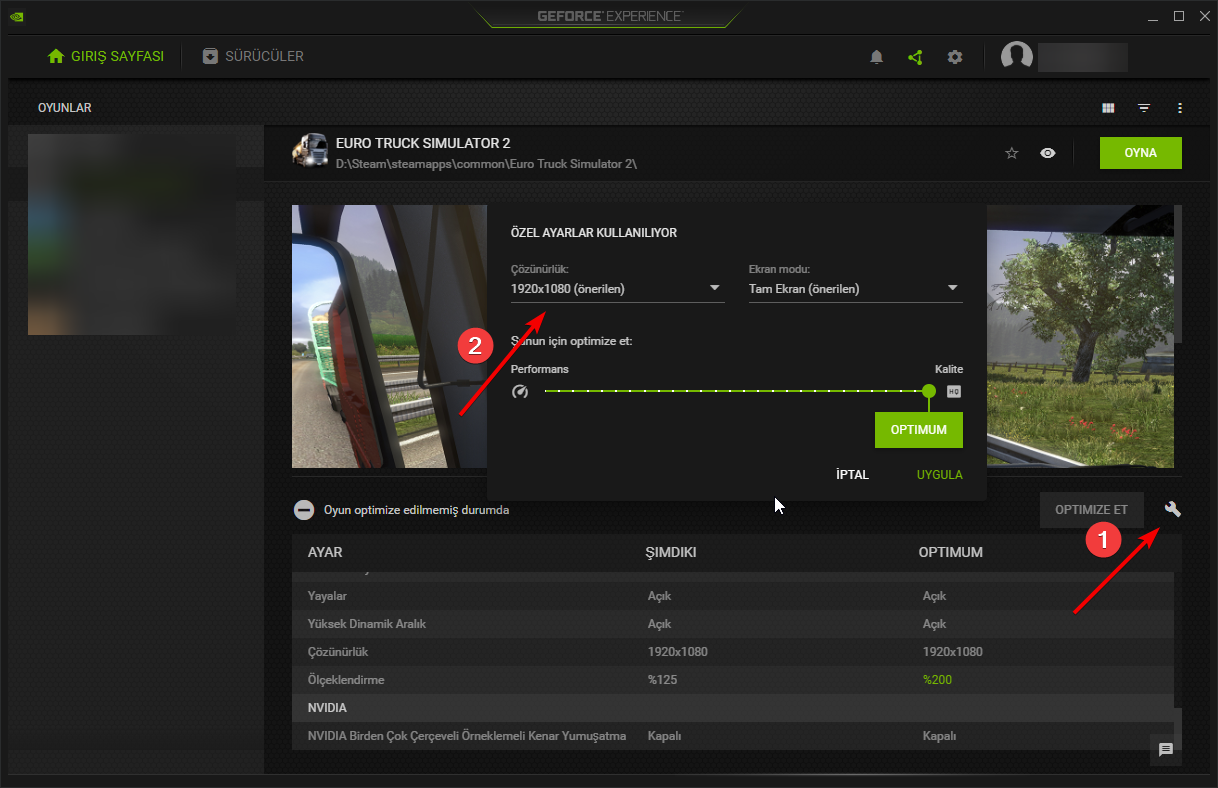The width and height of the screenshot is (1218, 788).
Task: Click the custom settings wrench icon
Action: pos(1173,509)
